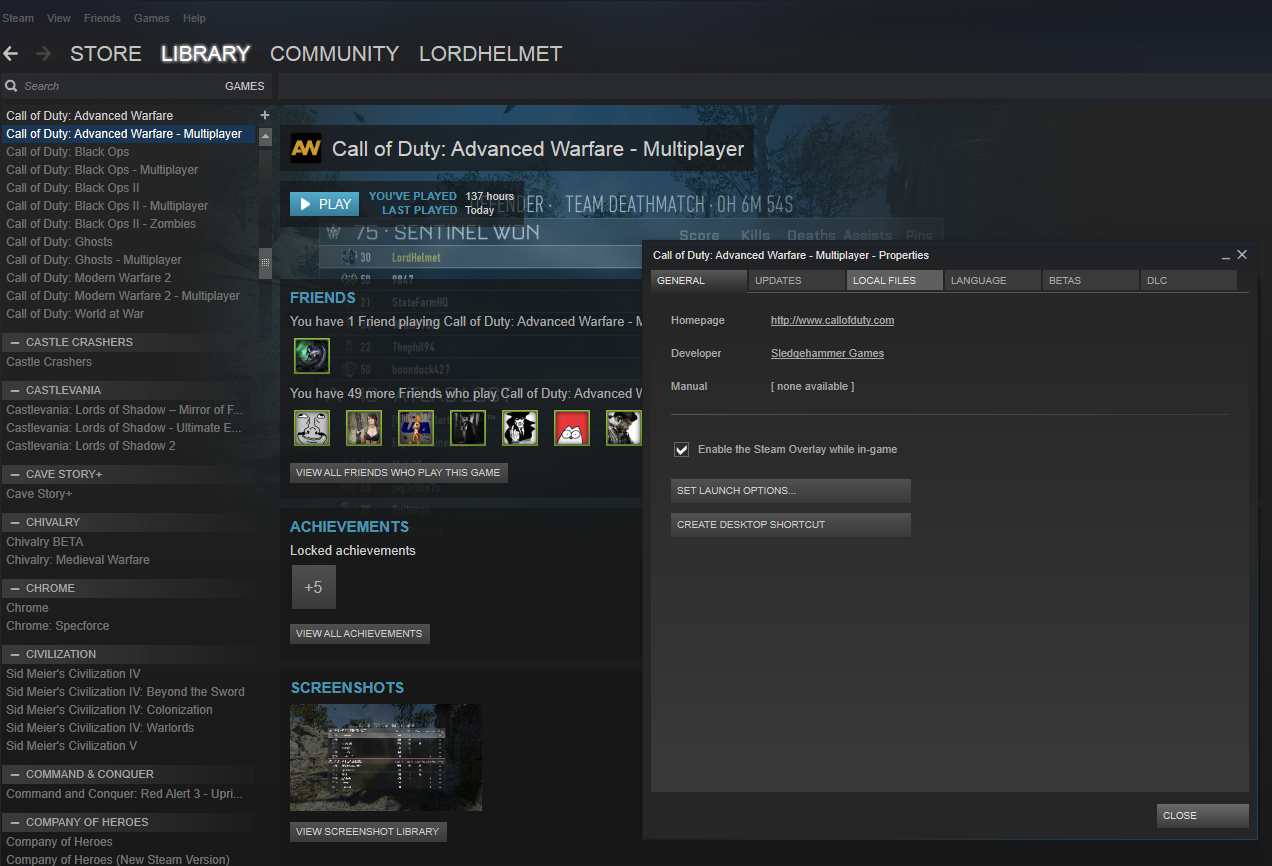Select Castle Crashers game entry

pyautogui.click(x=49, y=362)
